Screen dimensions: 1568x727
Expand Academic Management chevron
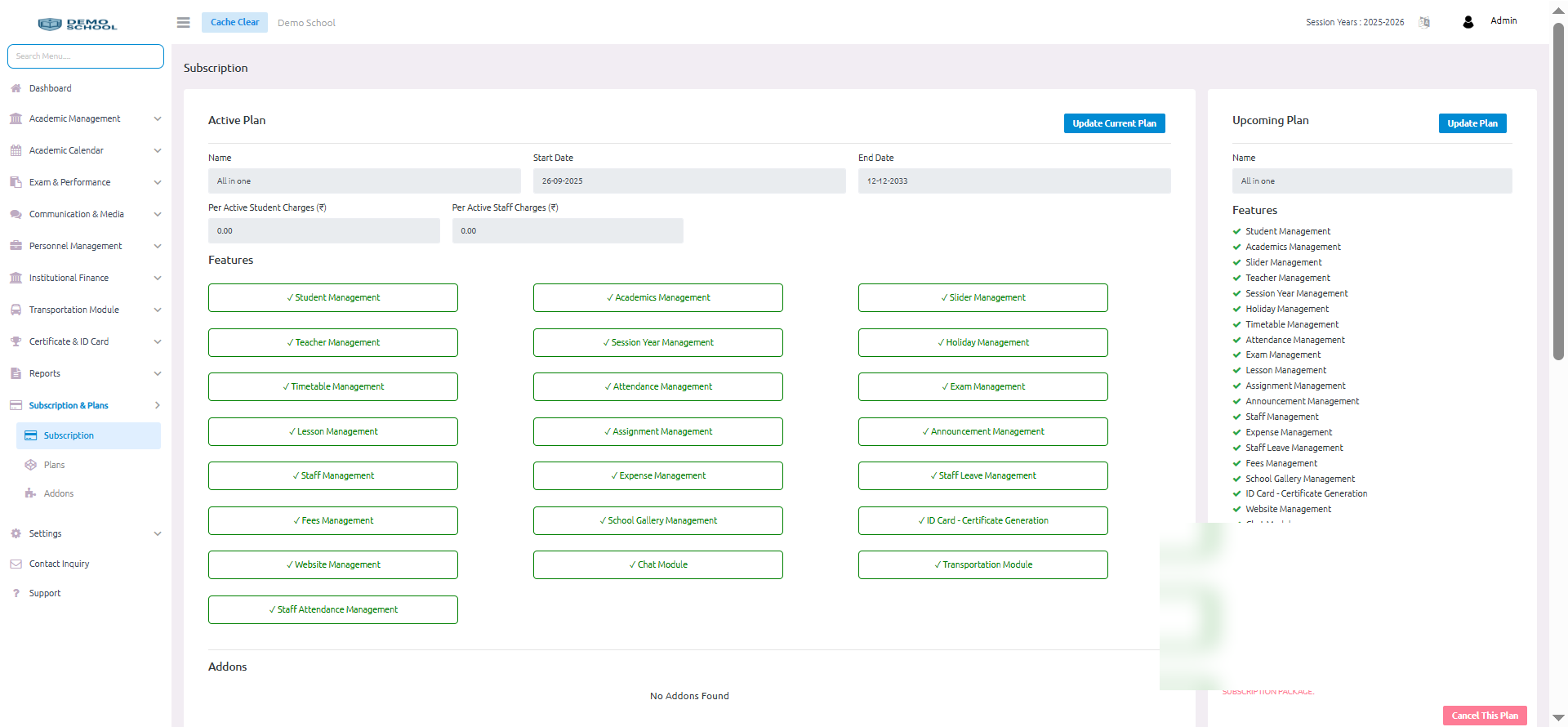click(x=158, y=118)
